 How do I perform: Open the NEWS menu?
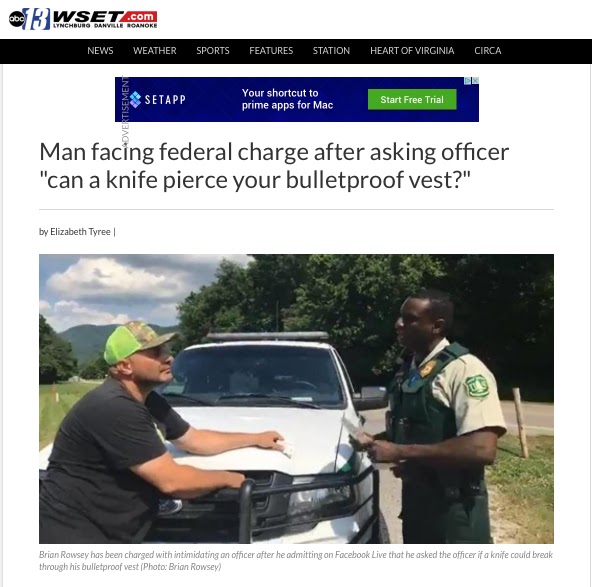click(x=100, y=51)
